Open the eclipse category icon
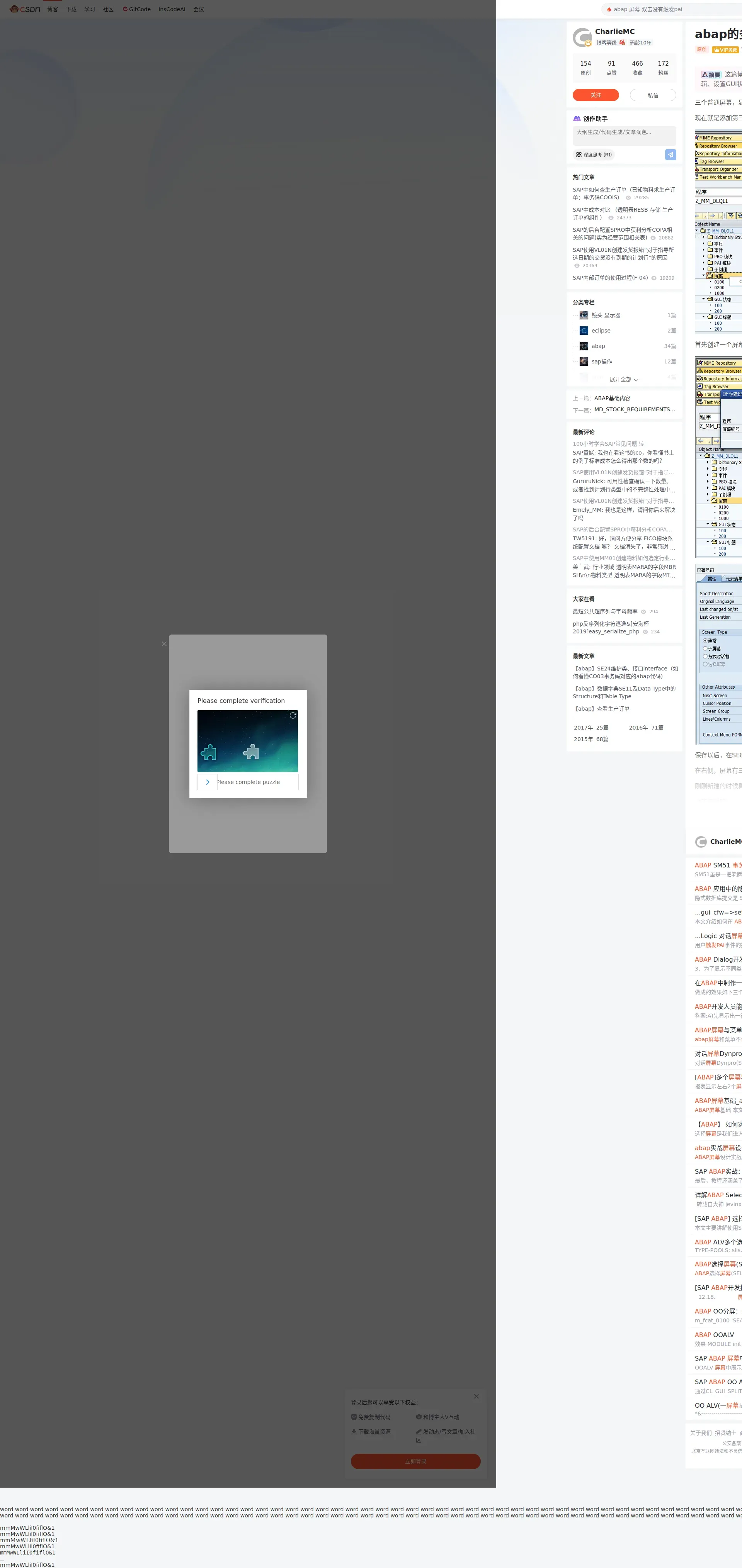The height and width of the screenshot is (1568, 742). 584,331
